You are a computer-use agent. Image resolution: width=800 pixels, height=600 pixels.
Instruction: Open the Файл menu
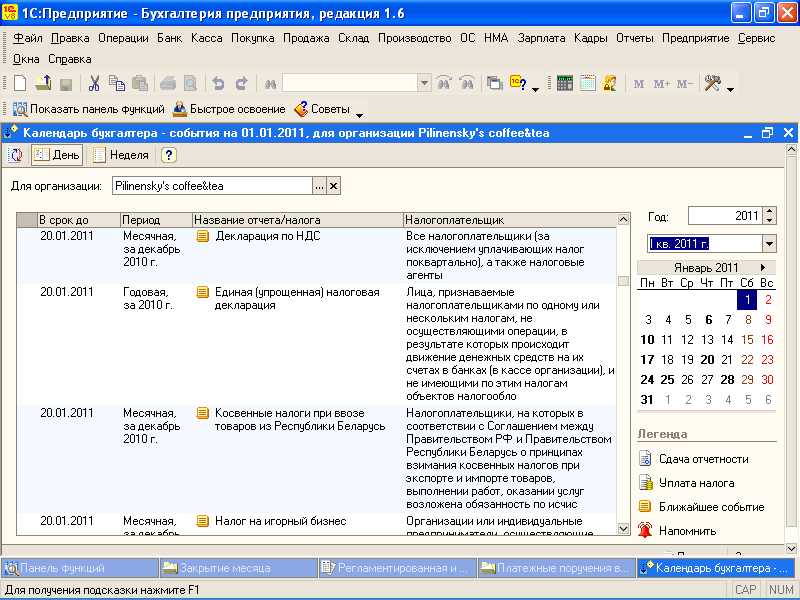(28, 38)
